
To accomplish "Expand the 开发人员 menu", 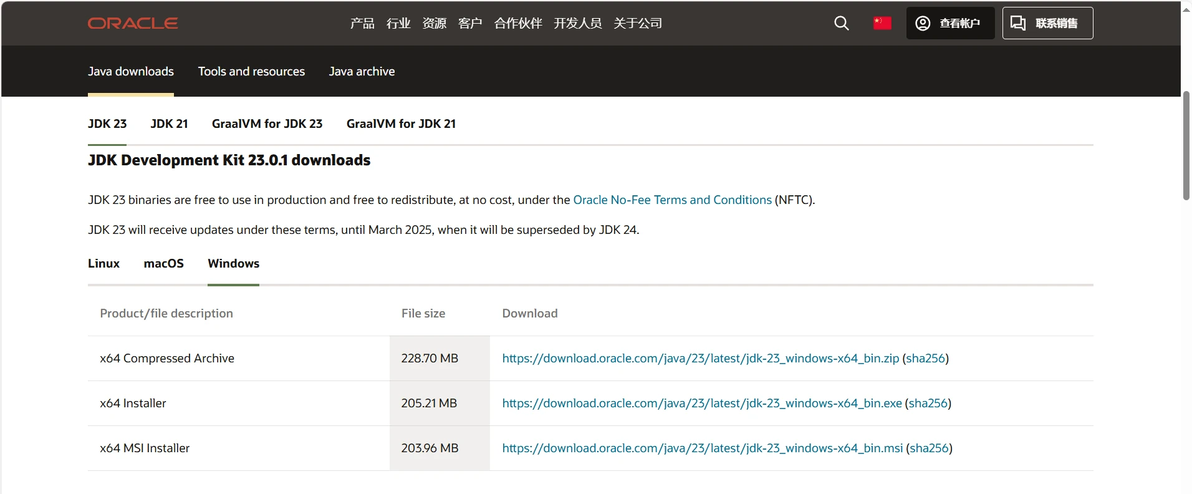I will coord(578,23).
